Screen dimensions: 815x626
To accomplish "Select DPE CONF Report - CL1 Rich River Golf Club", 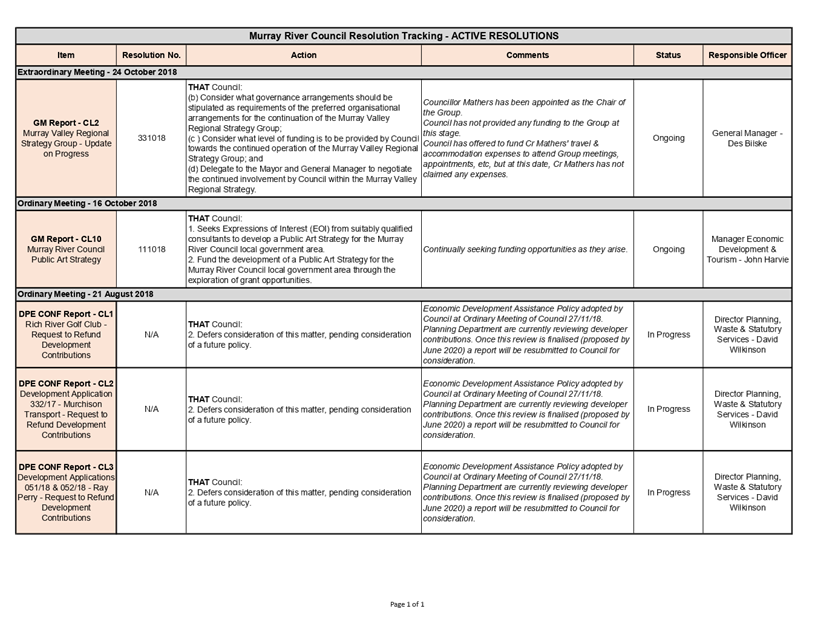I will point(66,334).
